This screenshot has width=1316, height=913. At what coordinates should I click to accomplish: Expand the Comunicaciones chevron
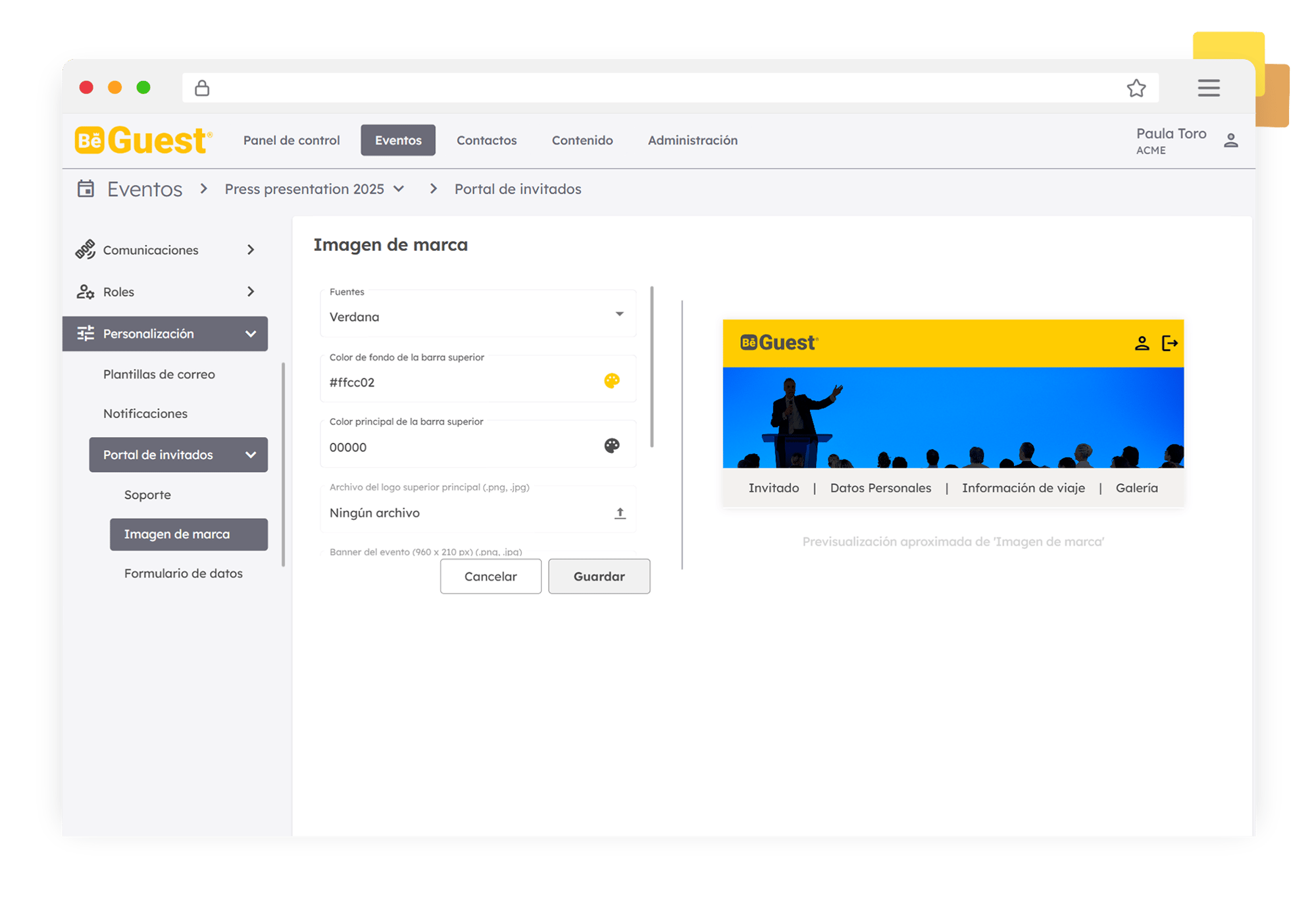(x=251, y=249)
